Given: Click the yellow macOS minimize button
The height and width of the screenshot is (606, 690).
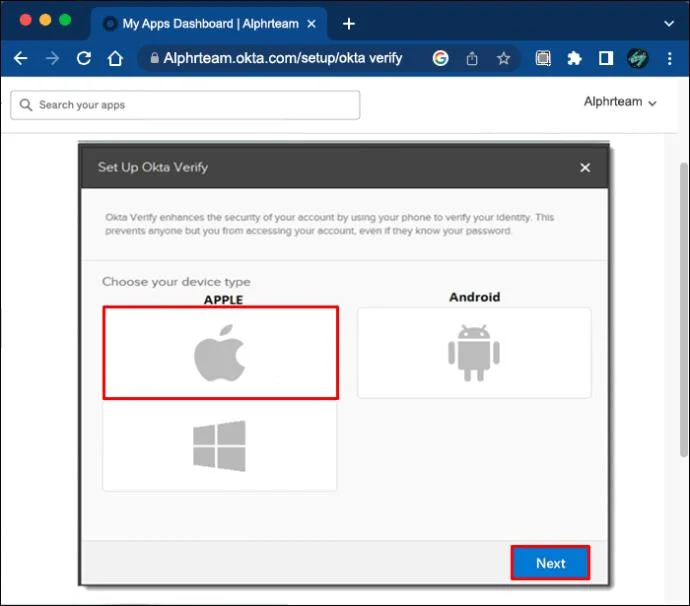Looking at the screenshot, I should (45, 20).
